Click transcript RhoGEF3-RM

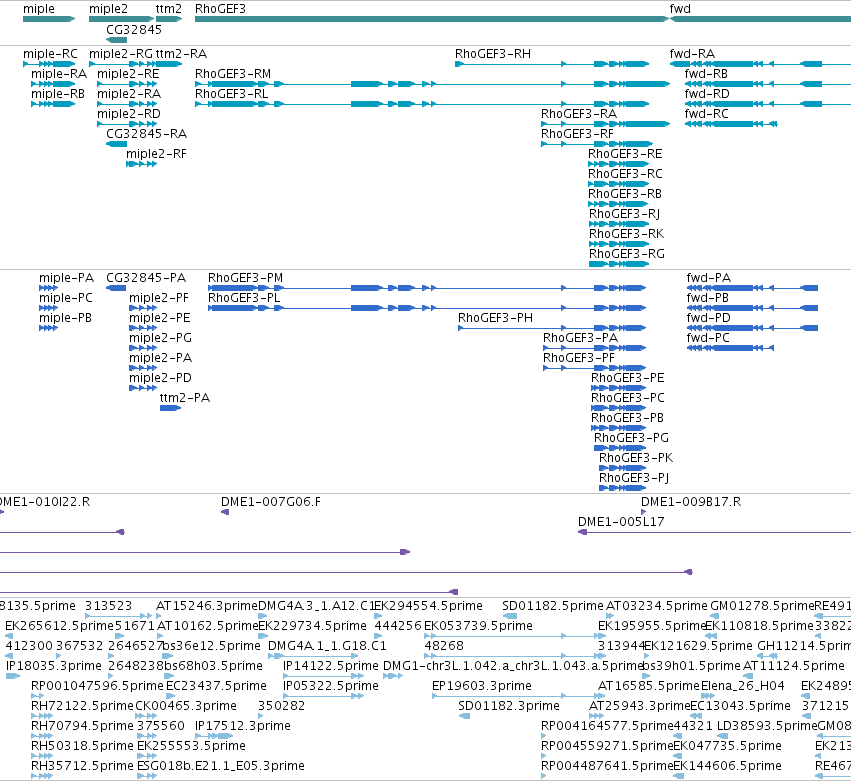[432, 84]
